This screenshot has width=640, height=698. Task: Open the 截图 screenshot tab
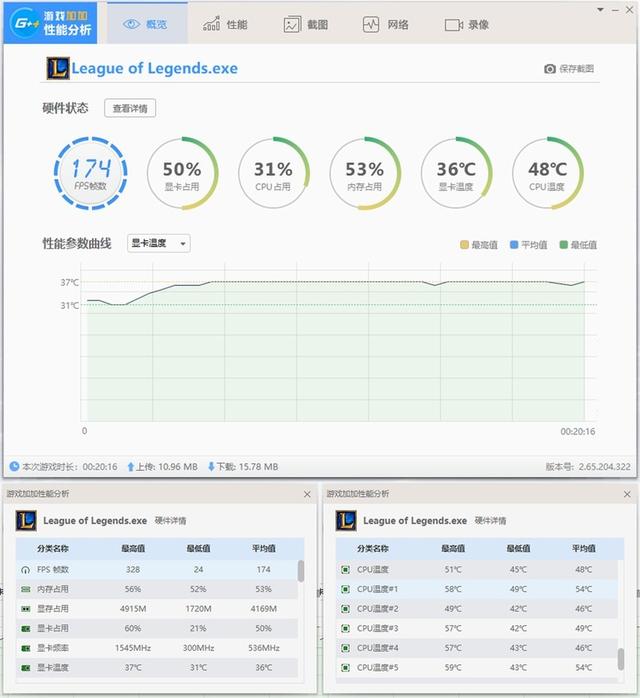click(306, 24)
